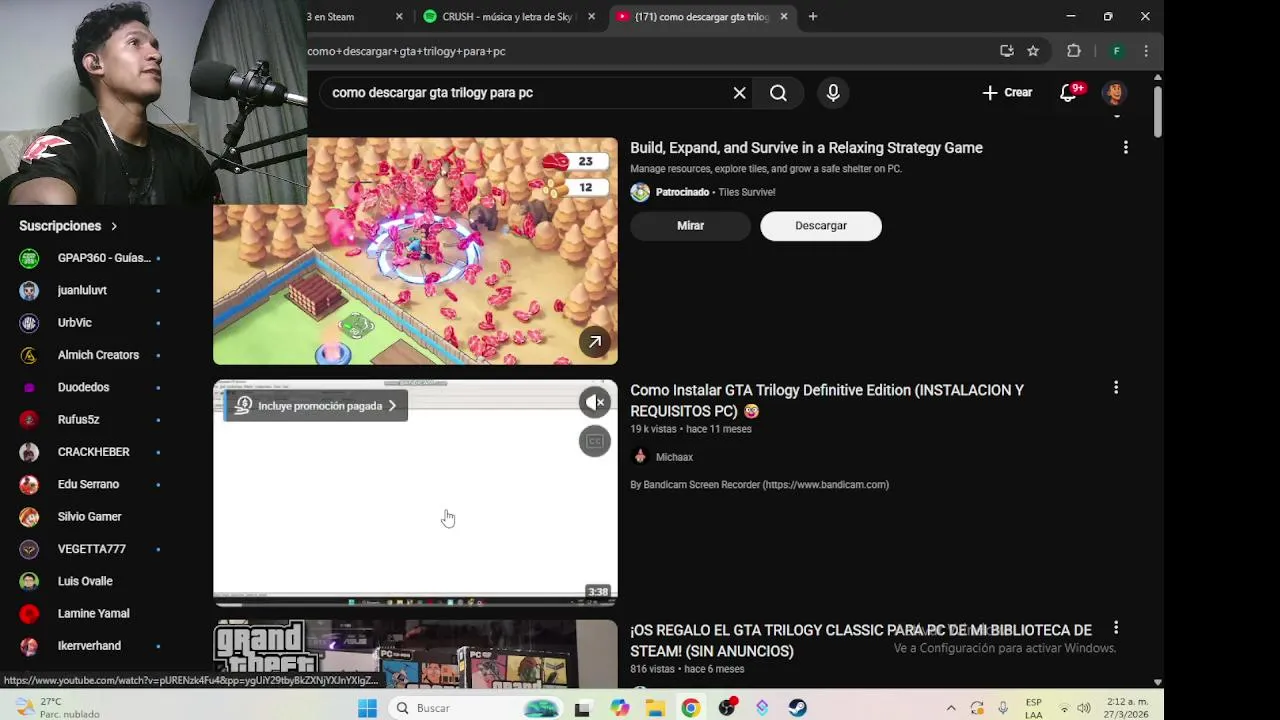
Task: Open ad external link arrow on thumbnail
Action: tap(595, 342)
